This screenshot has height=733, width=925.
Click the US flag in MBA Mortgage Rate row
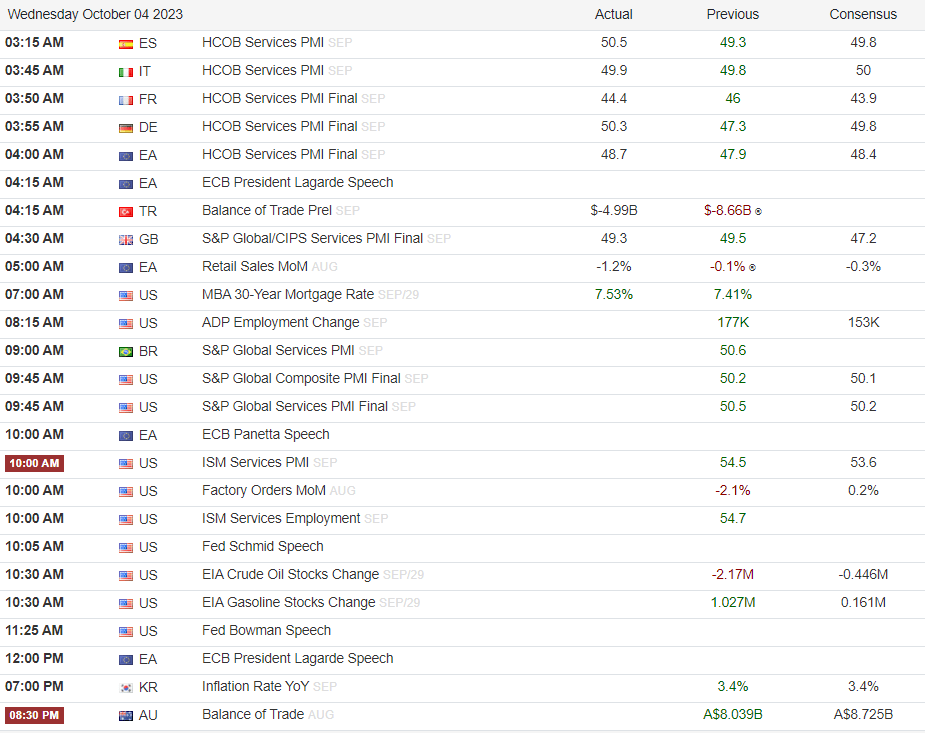126,296
